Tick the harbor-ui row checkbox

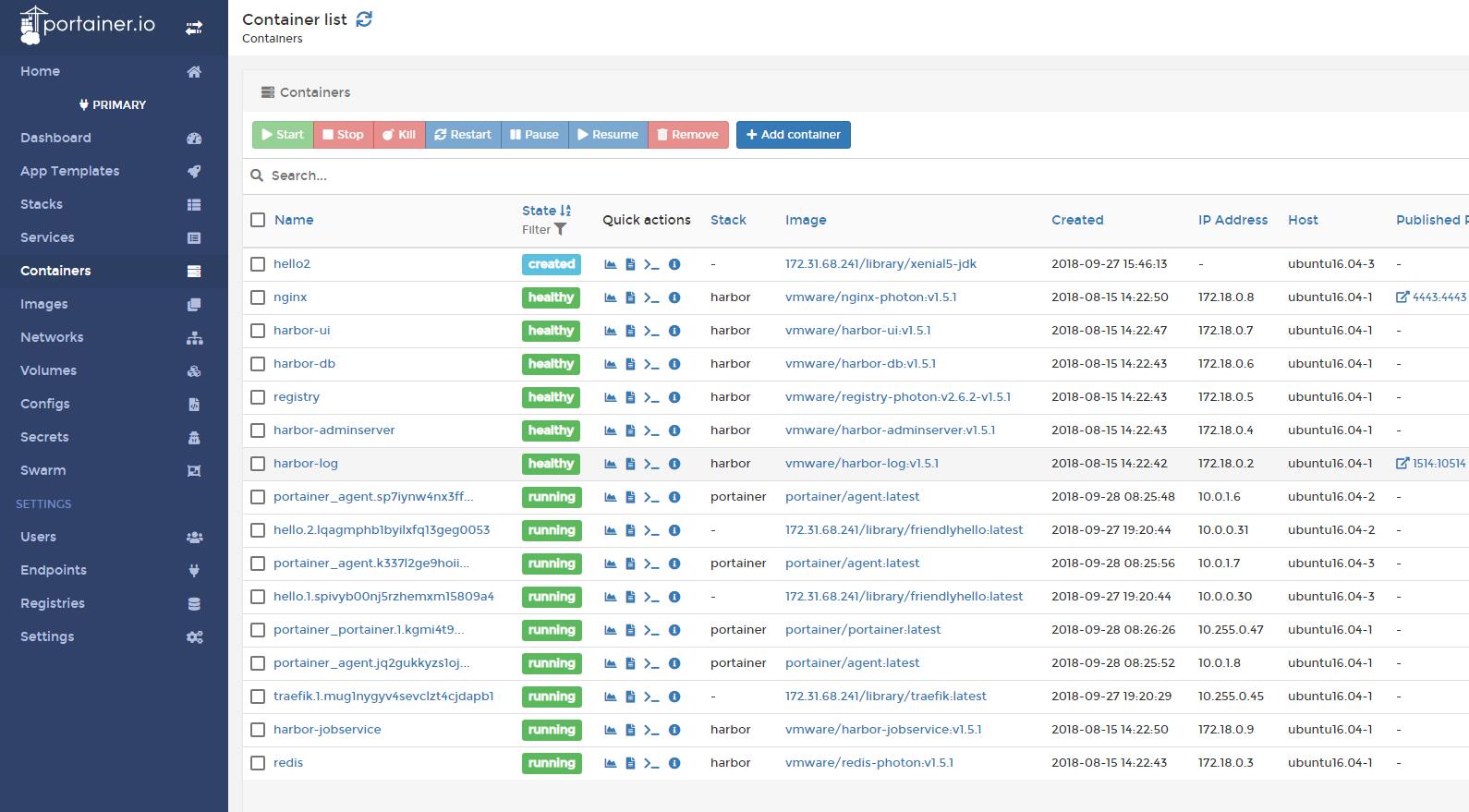click(x=258, y=331)
